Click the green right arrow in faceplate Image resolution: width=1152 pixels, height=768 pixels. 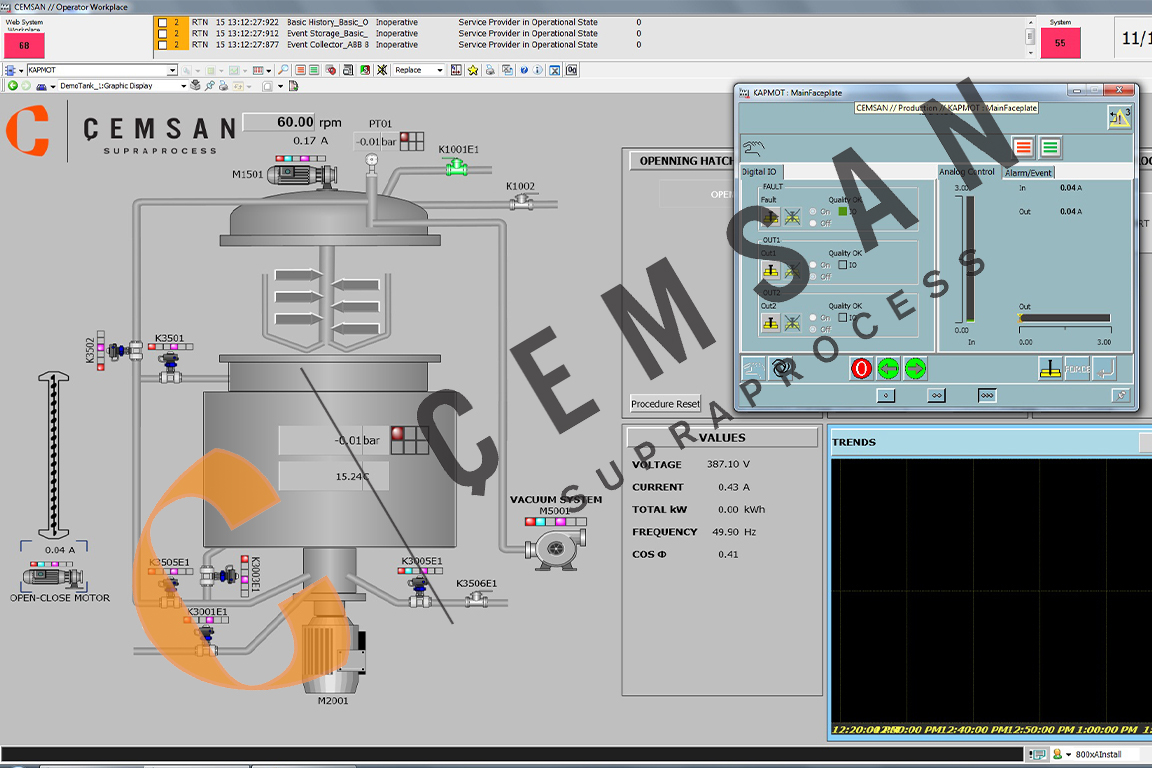pyautogui.click(x=915, y=368)
